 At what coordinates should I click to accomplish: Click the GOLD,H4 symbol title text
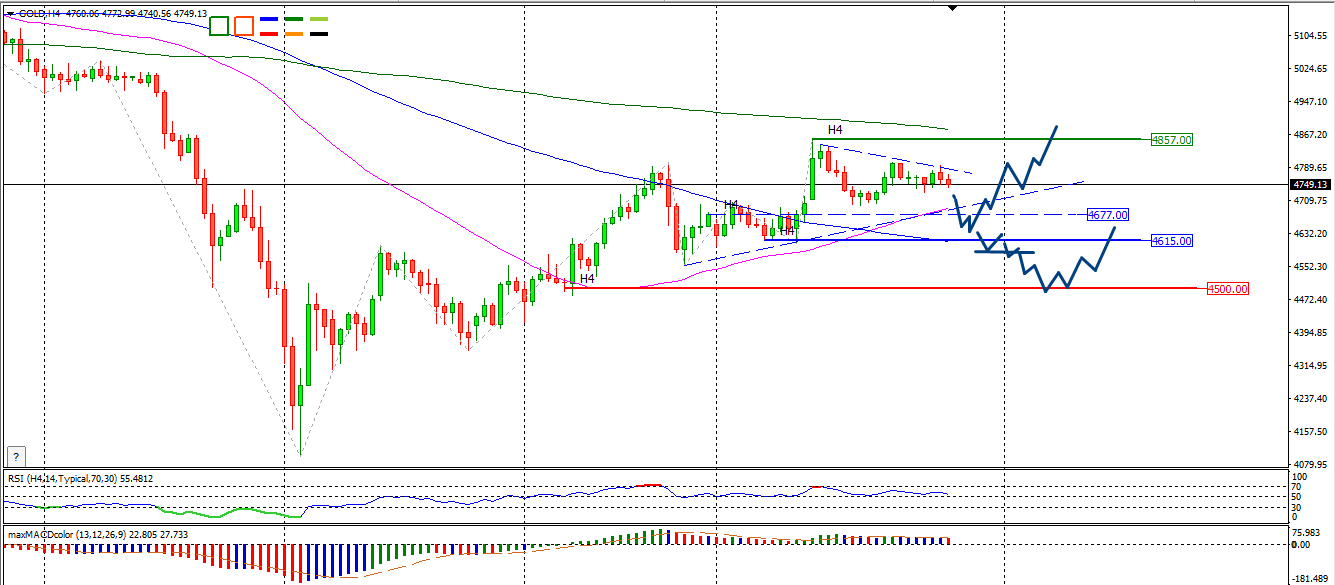(x=38, y=14)
